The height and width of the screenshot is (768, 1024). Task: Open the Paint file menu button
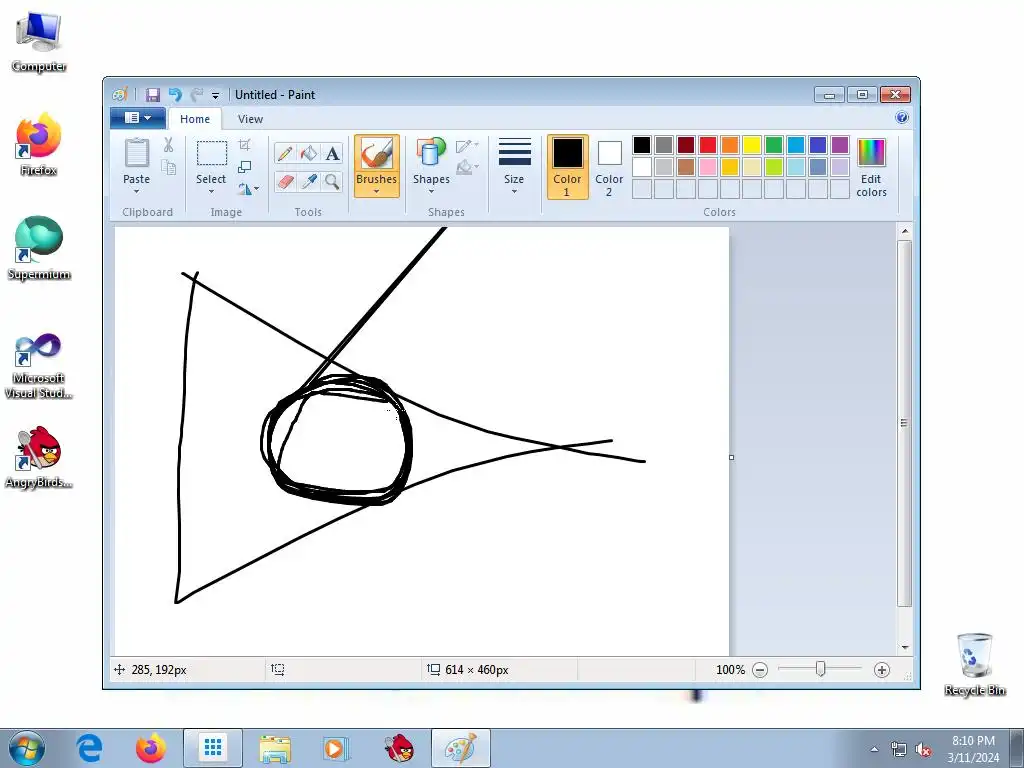(138, 118)
